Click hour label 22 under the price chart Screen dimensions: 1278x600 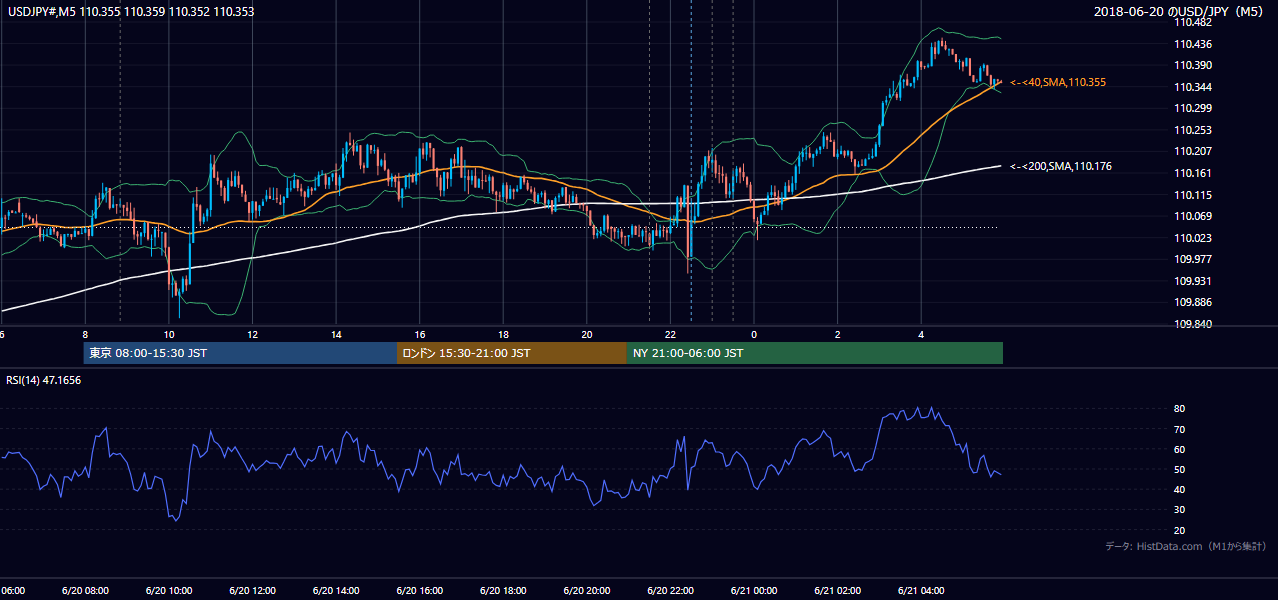point(671,335)
